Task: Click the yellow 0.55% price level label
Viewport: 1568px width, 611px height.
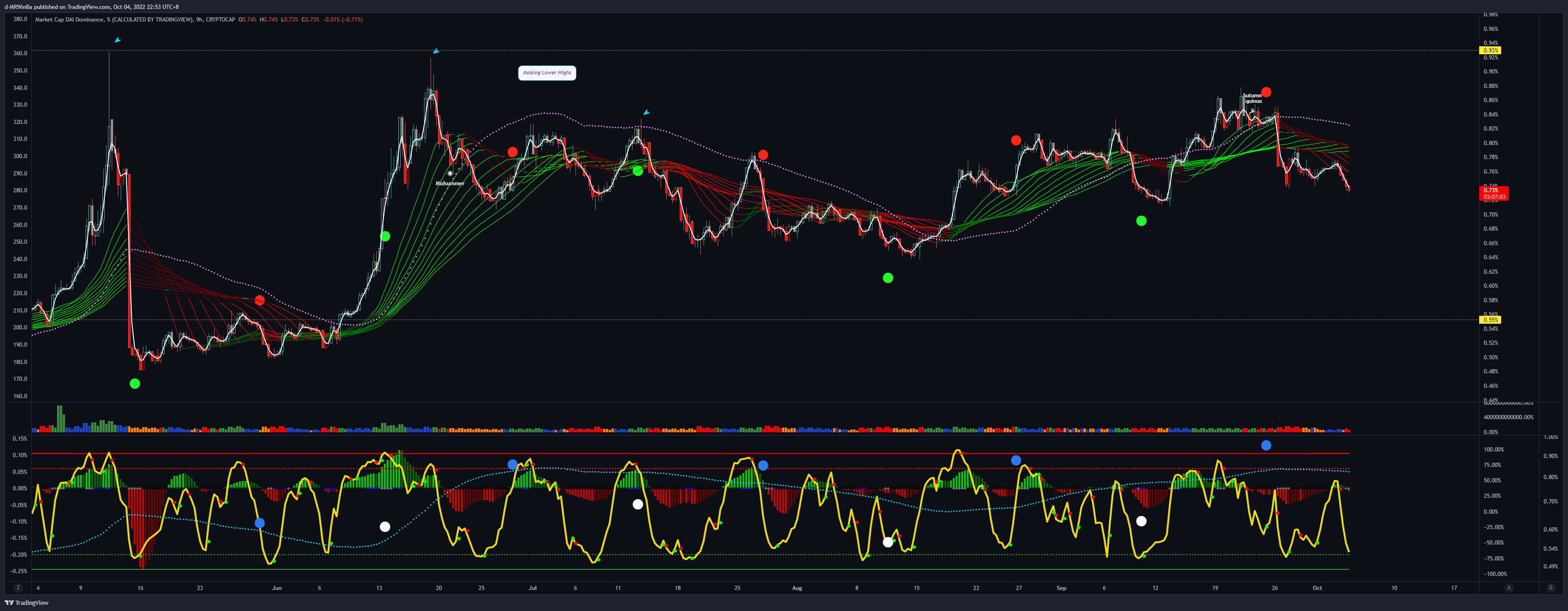Action: pyautogui.click(x=1490, y=320)
